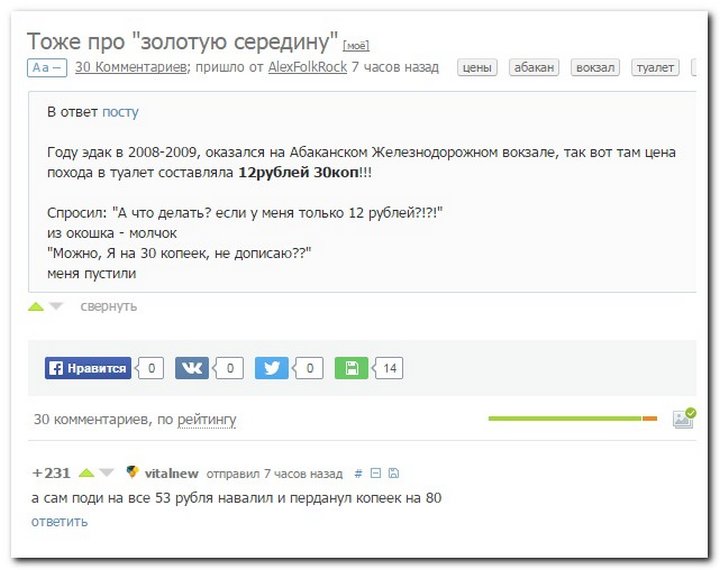Save vitalnew's comment with small floppy icon
The width and height of the screenshot is (720, 570).
pyautogui.click(x=393, y=474)
